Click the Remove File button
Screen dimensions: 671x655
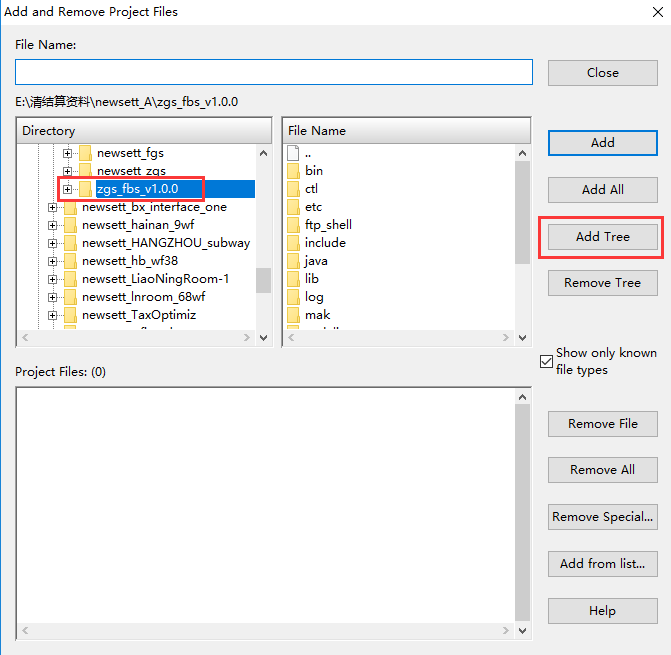(x=603, y=424)
